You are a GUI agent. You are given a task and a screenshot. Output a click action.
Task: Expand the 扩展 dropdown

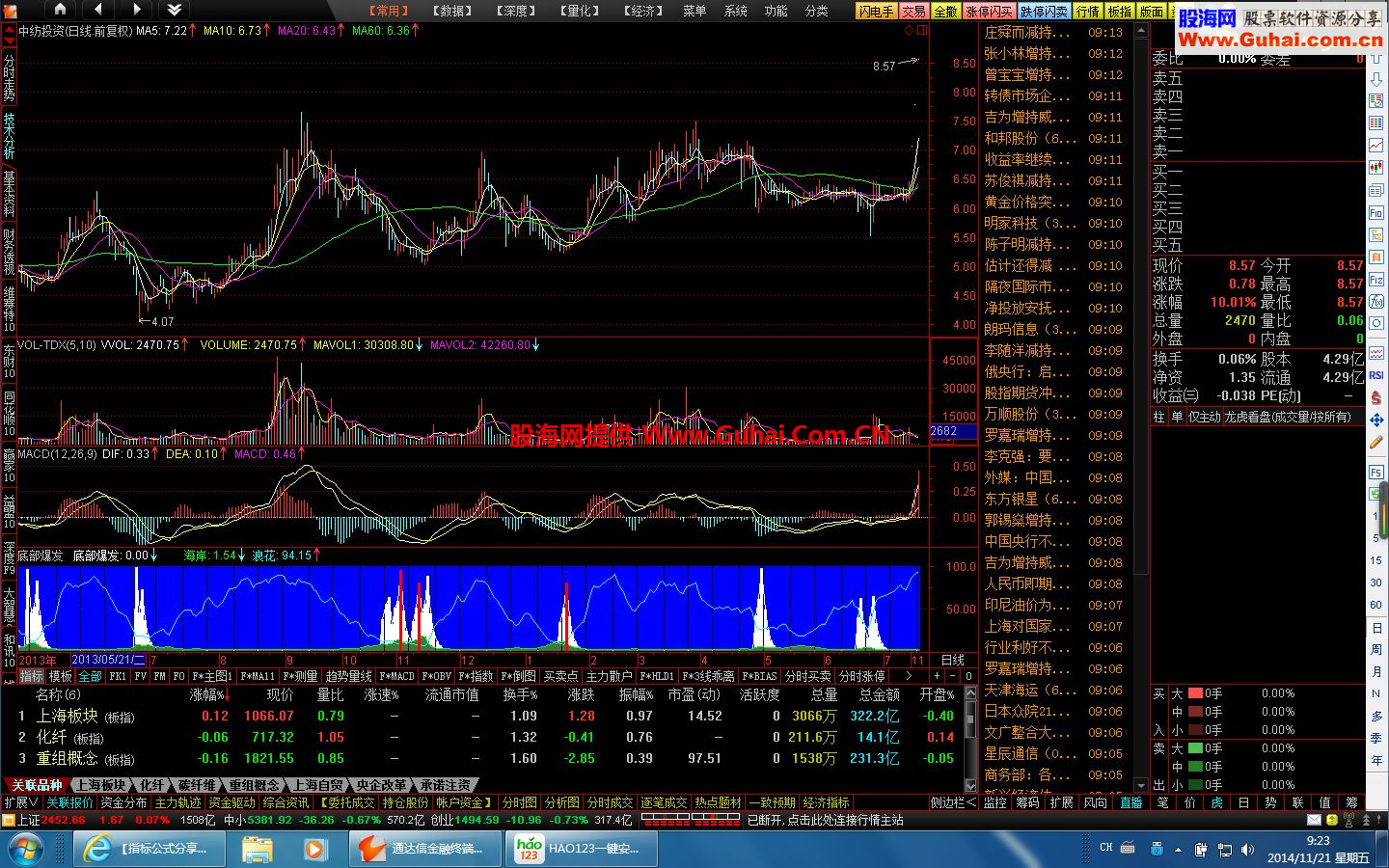21,803
